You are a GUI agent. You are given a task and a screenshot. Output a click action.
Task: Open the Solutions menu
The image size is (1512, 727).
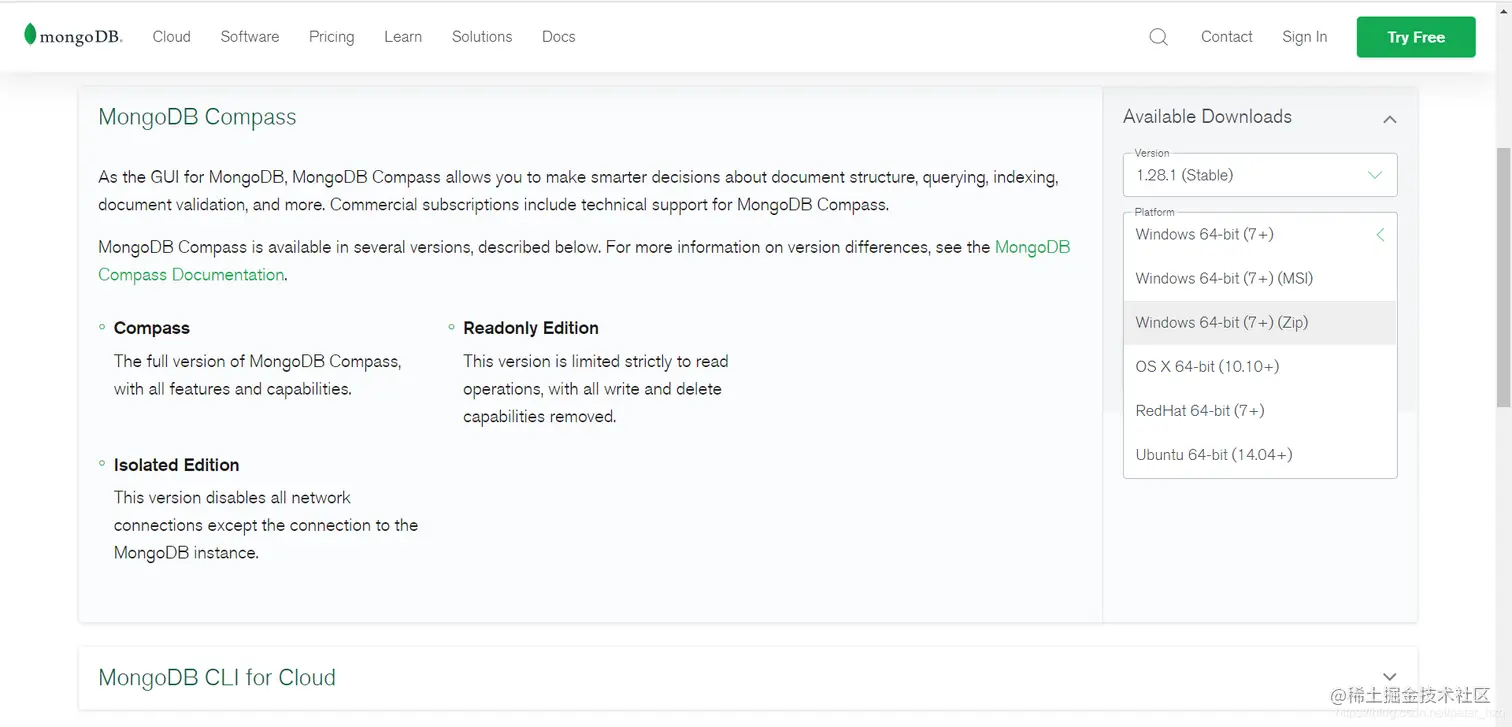point(482,36)
